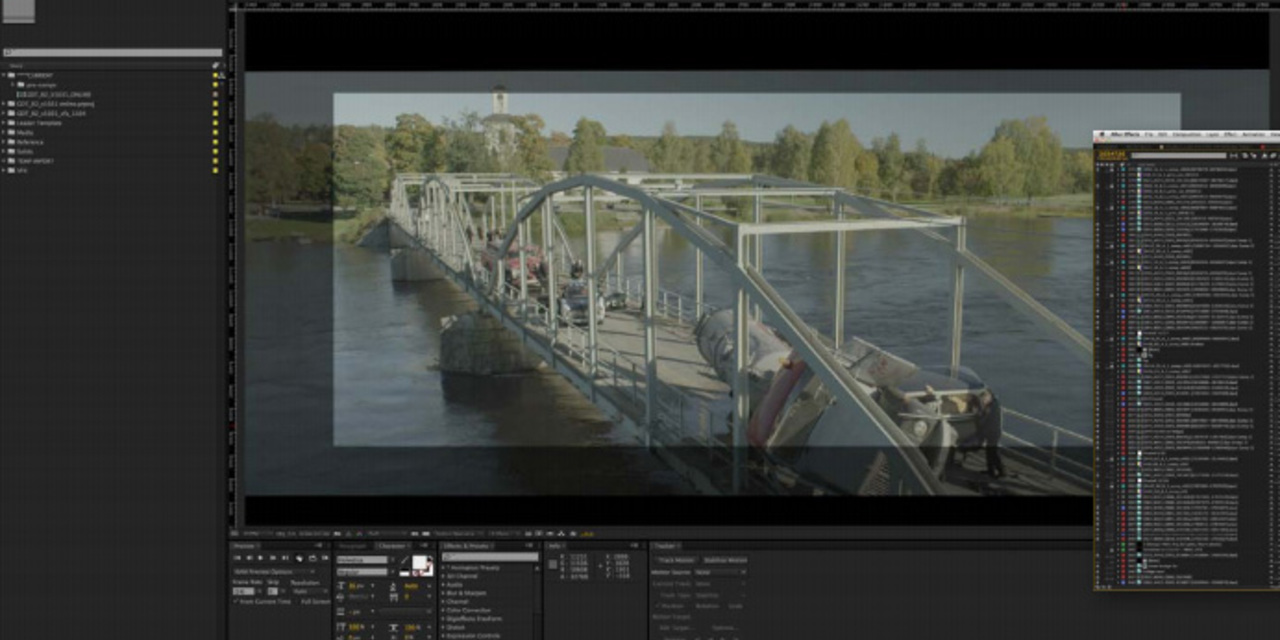Click the Stabilize Motion button
Image resolution: width=1280 pixels, height=640 pixels.
(725, 560)
